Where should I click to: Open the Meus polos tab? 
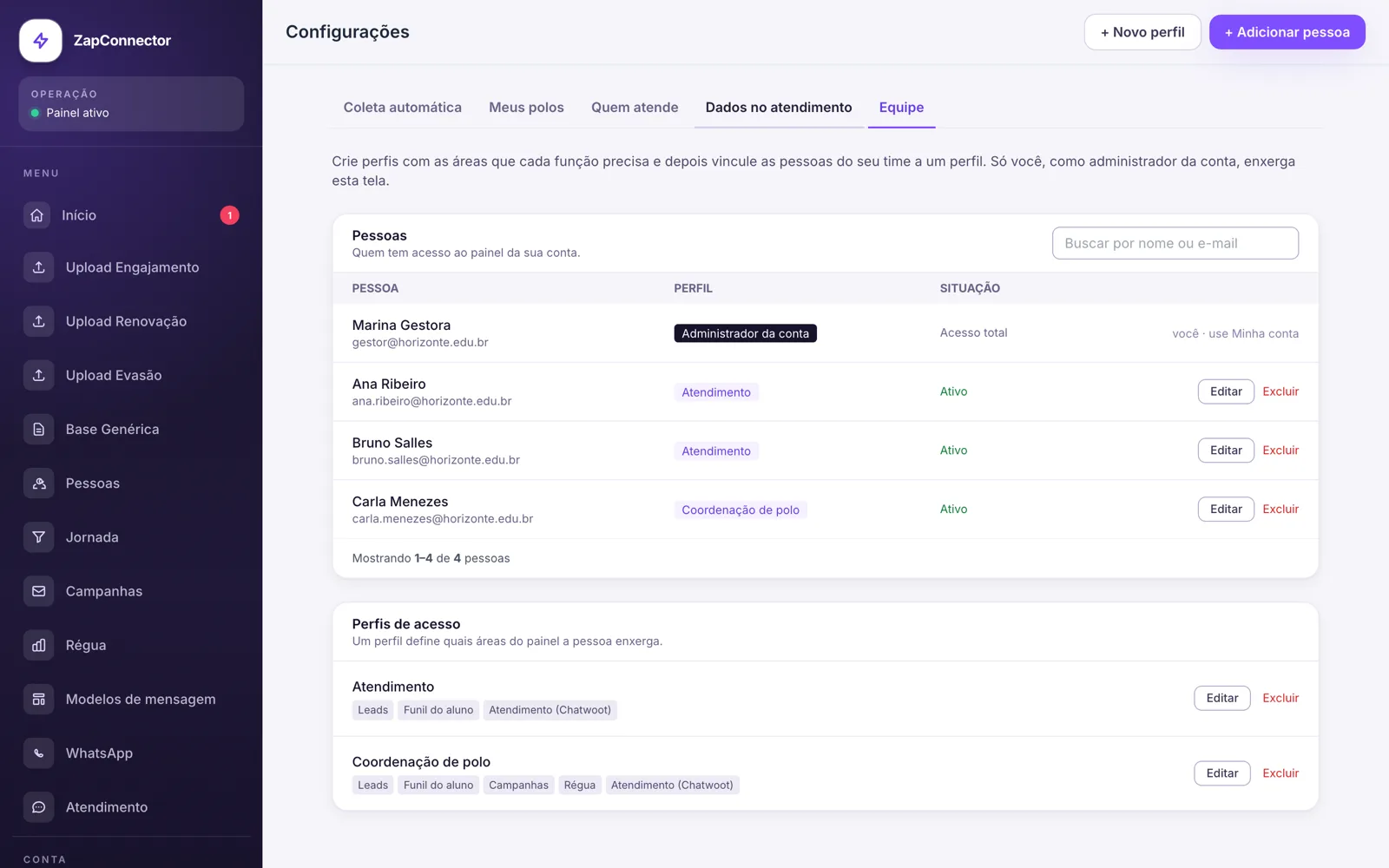tap(526, 108)
